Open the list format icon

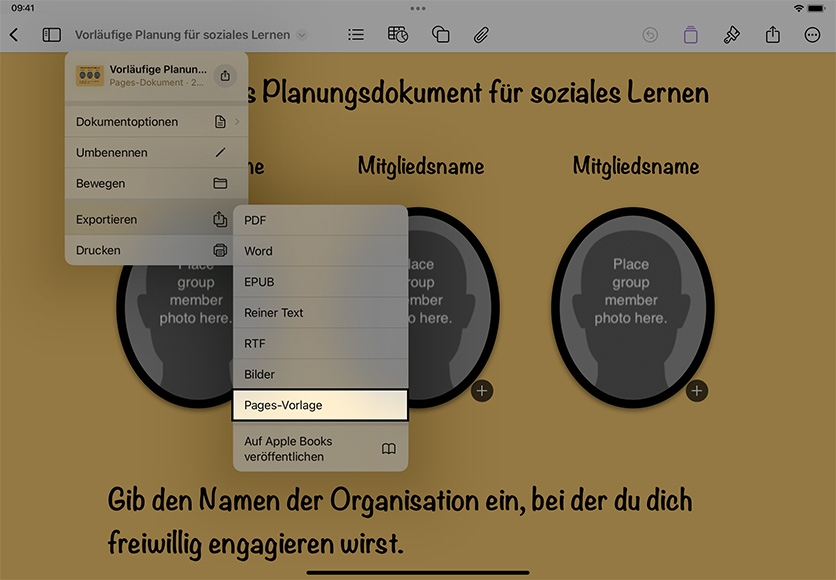(356, 35)
